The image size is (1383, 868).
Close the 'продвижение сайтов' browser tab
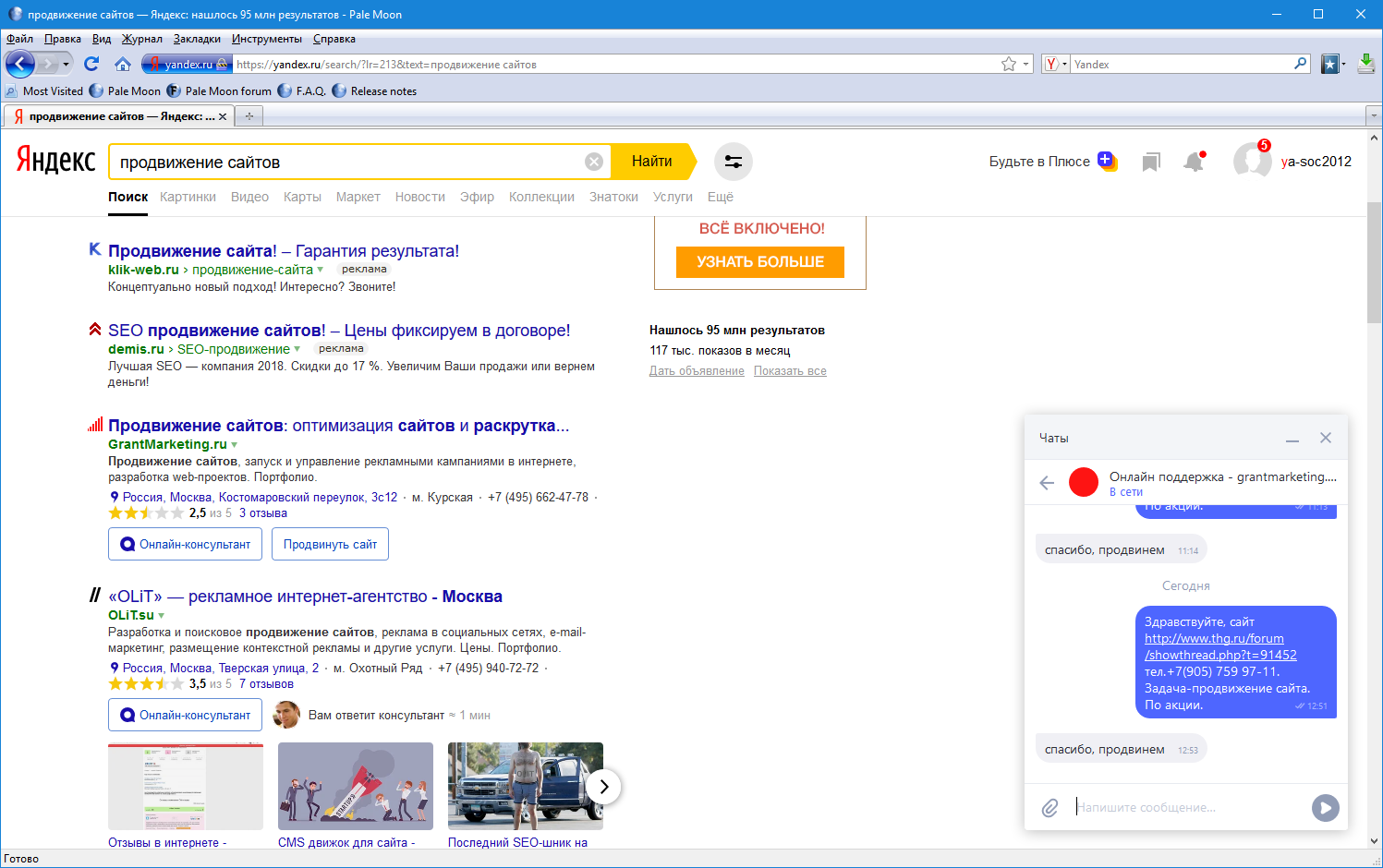click(223, 116)
